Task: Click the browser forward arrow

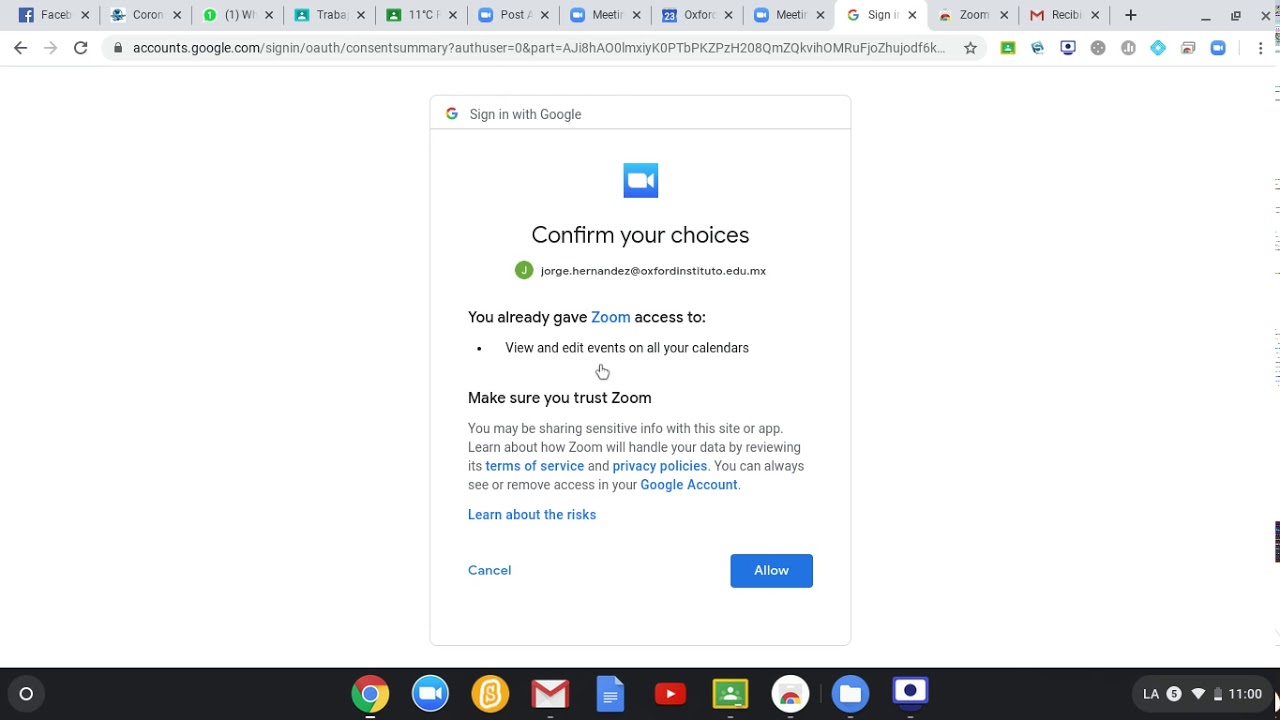Action: [x=50, y=48]
